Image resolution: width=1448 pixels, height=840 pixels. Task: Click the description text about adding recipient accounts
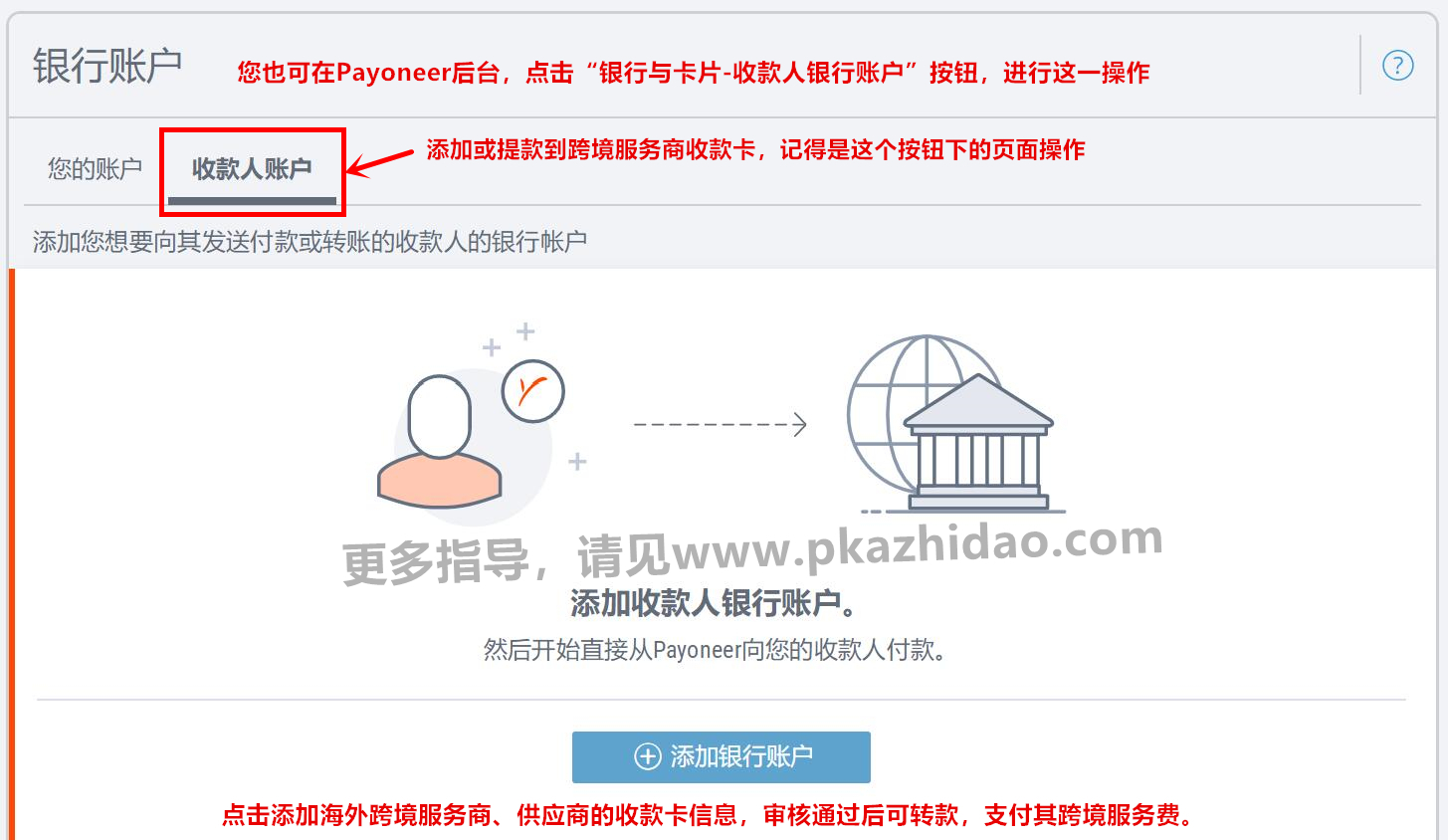pos(310,241)
